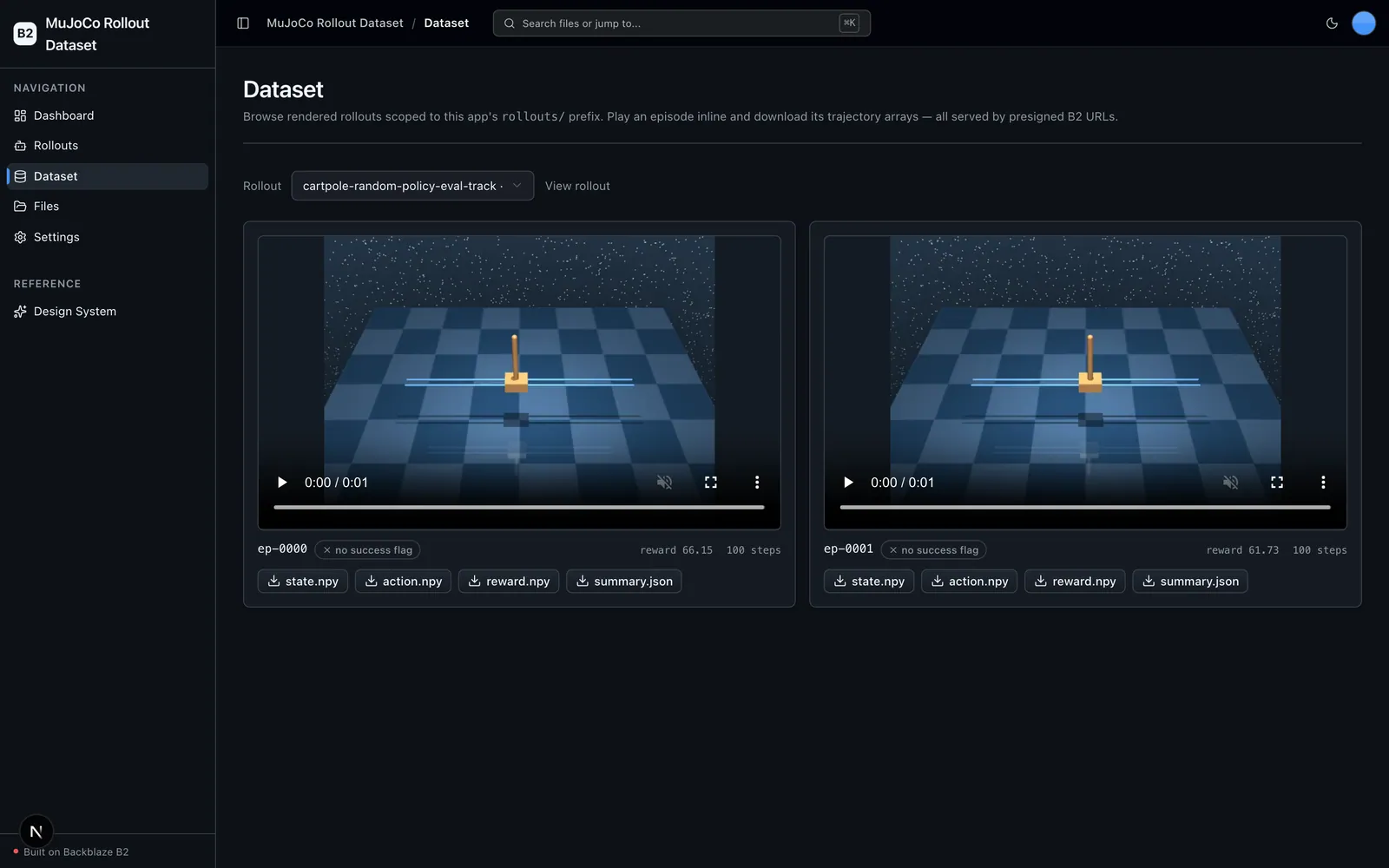The width and height of the screenshot is (1389, 868).
Task: Expand the Rollout selection dropdown
Action: [412, 186]
